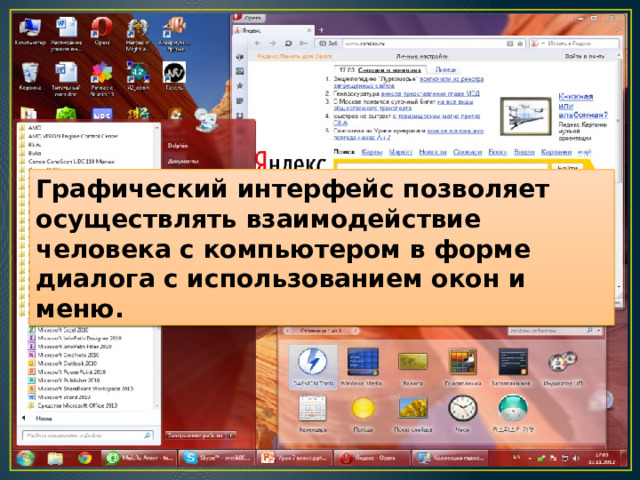Select the Валюта currency gadget

(x=413, y=367)
